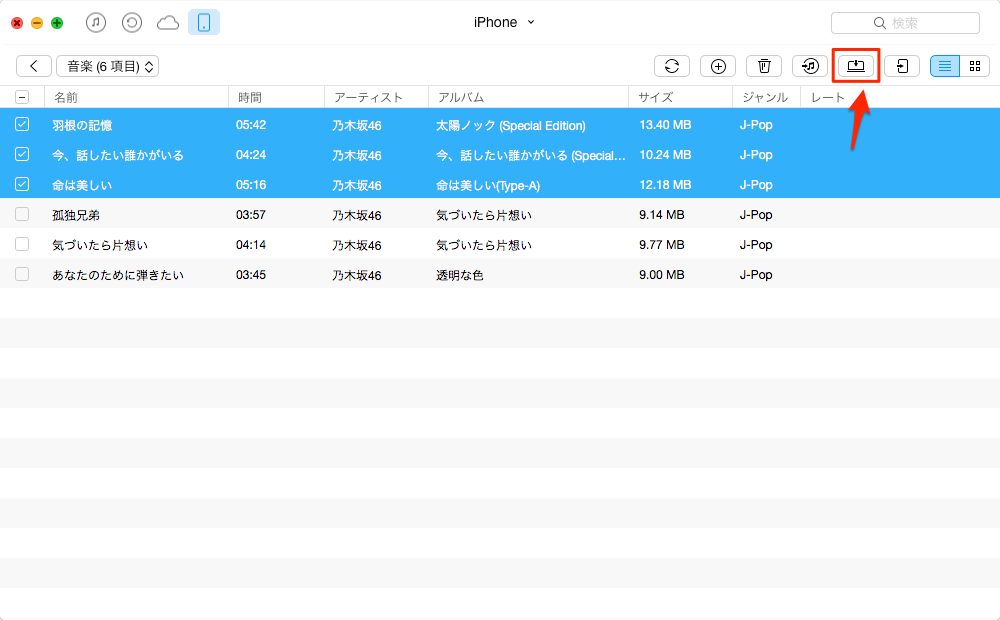The image size is (1000, 620).
Task: Click album 命は美しい(Type-A)
Action: (x=488, y=186)
